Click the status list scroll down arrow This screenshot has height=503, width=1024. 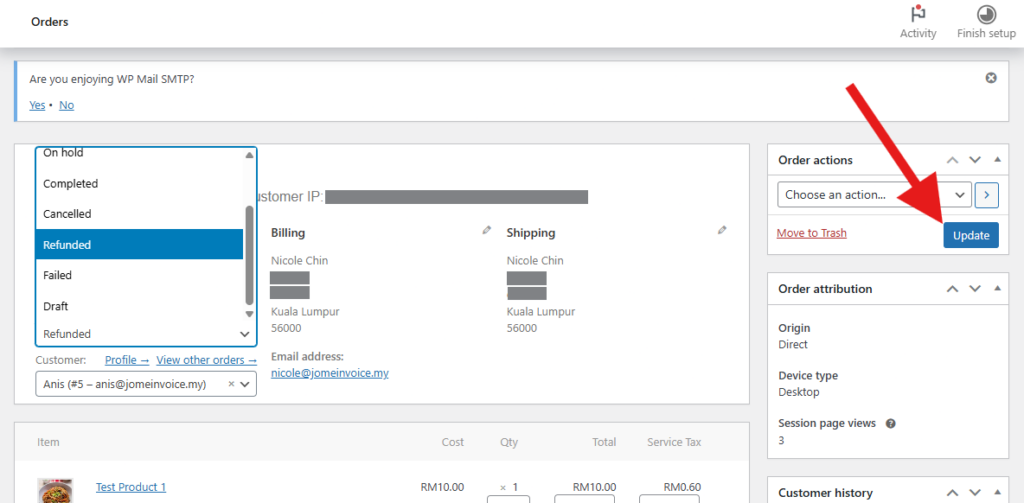pos(249,314)
